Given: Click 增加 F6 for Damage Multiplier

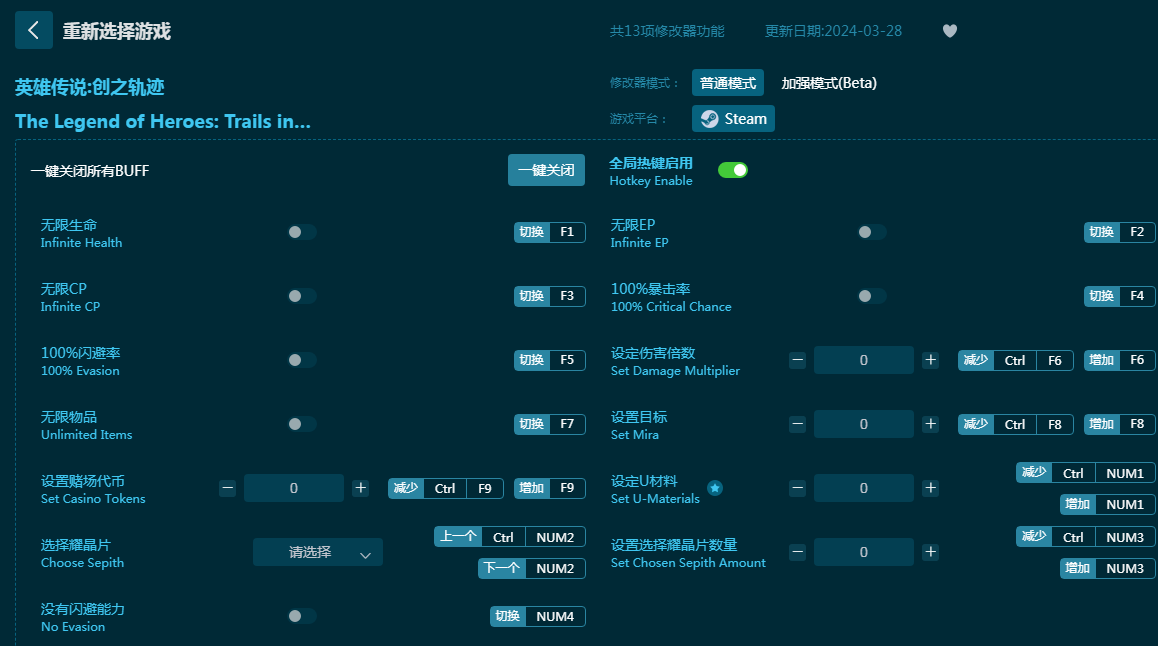Looking at the screenshot, I should (x=1120, y=360).
